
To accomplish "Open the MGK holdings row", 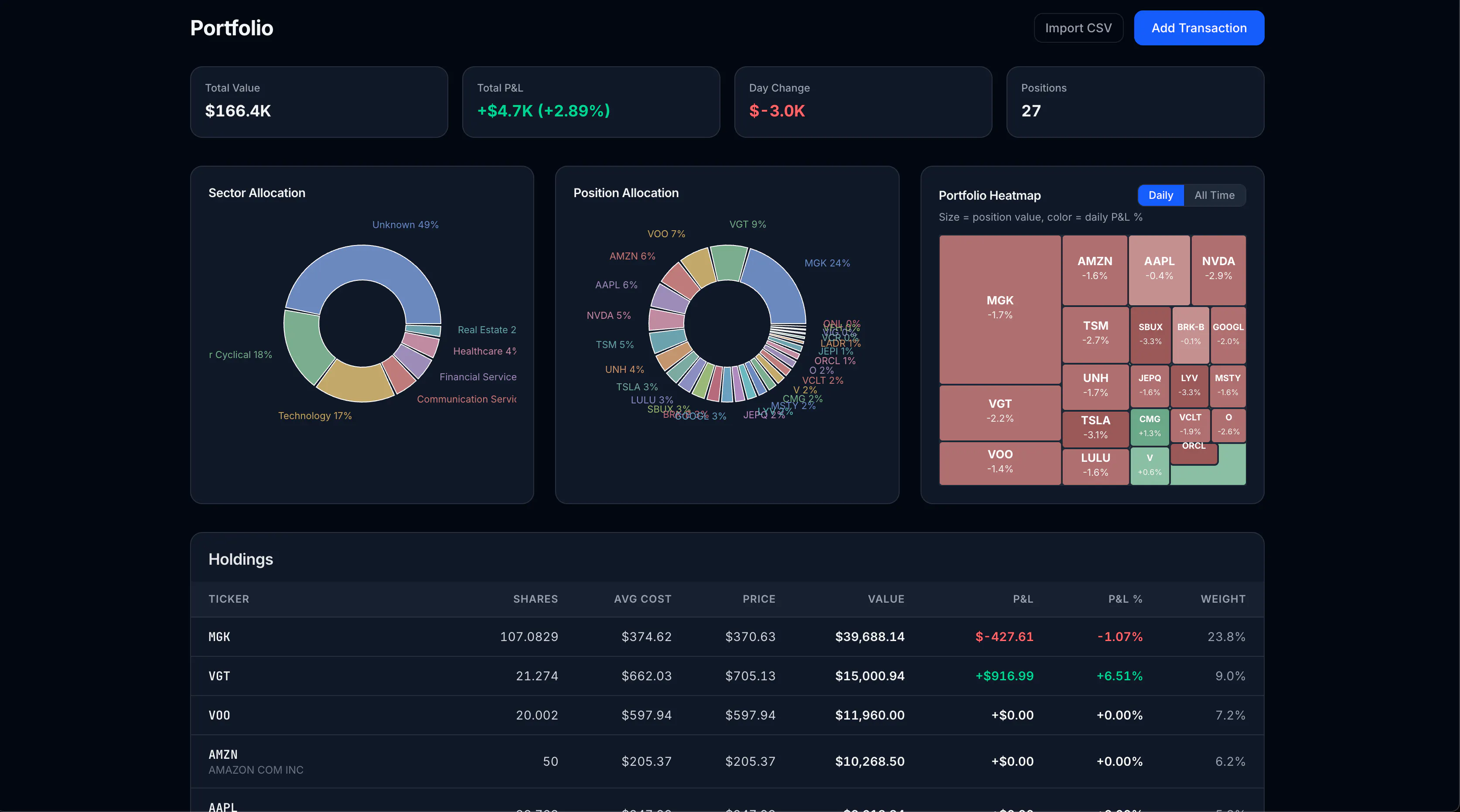I will pyautogui.click(x=727, y=637).
